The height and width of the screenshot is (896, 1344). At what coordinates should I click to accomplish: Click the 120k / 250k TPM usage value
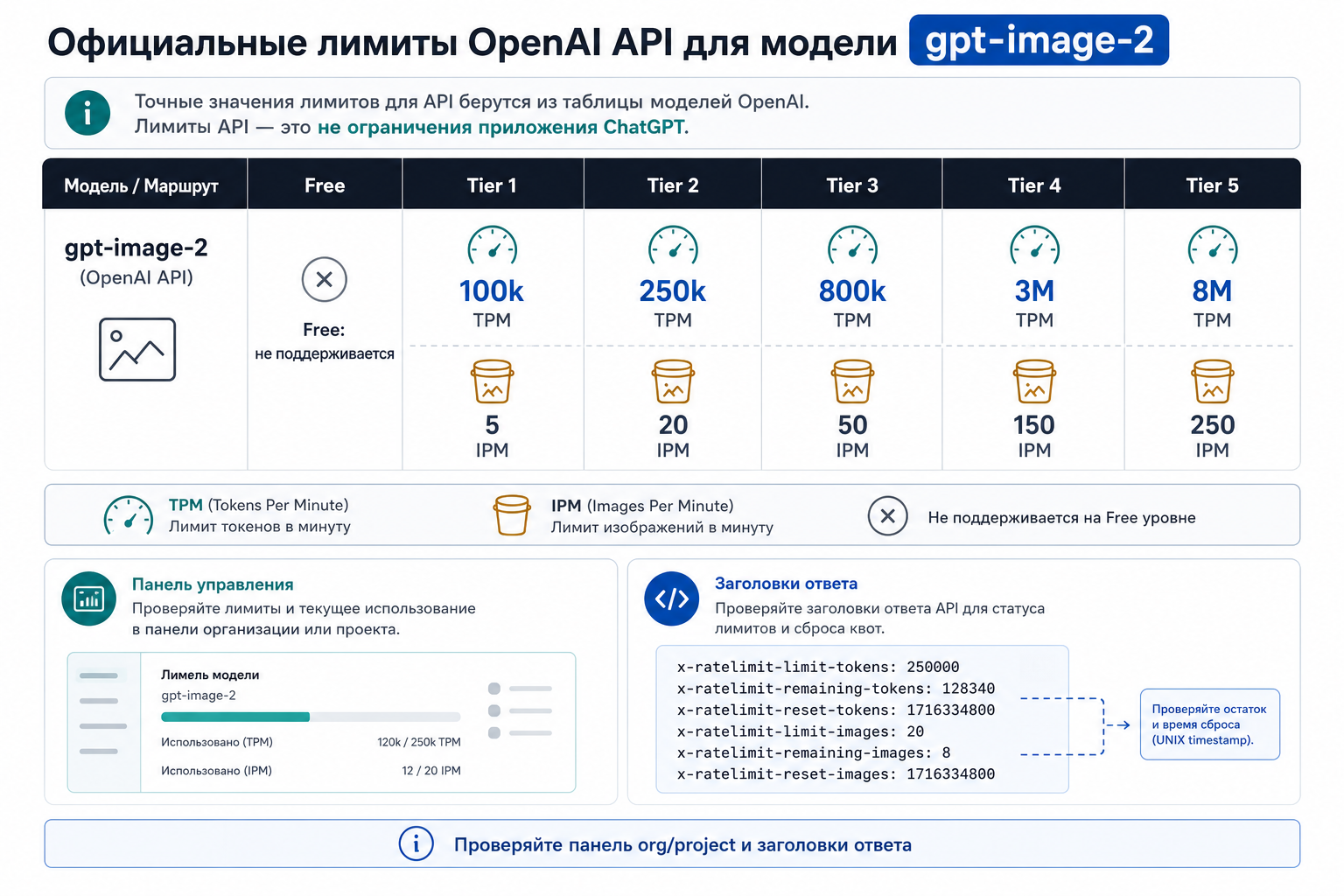pos(419,742)
